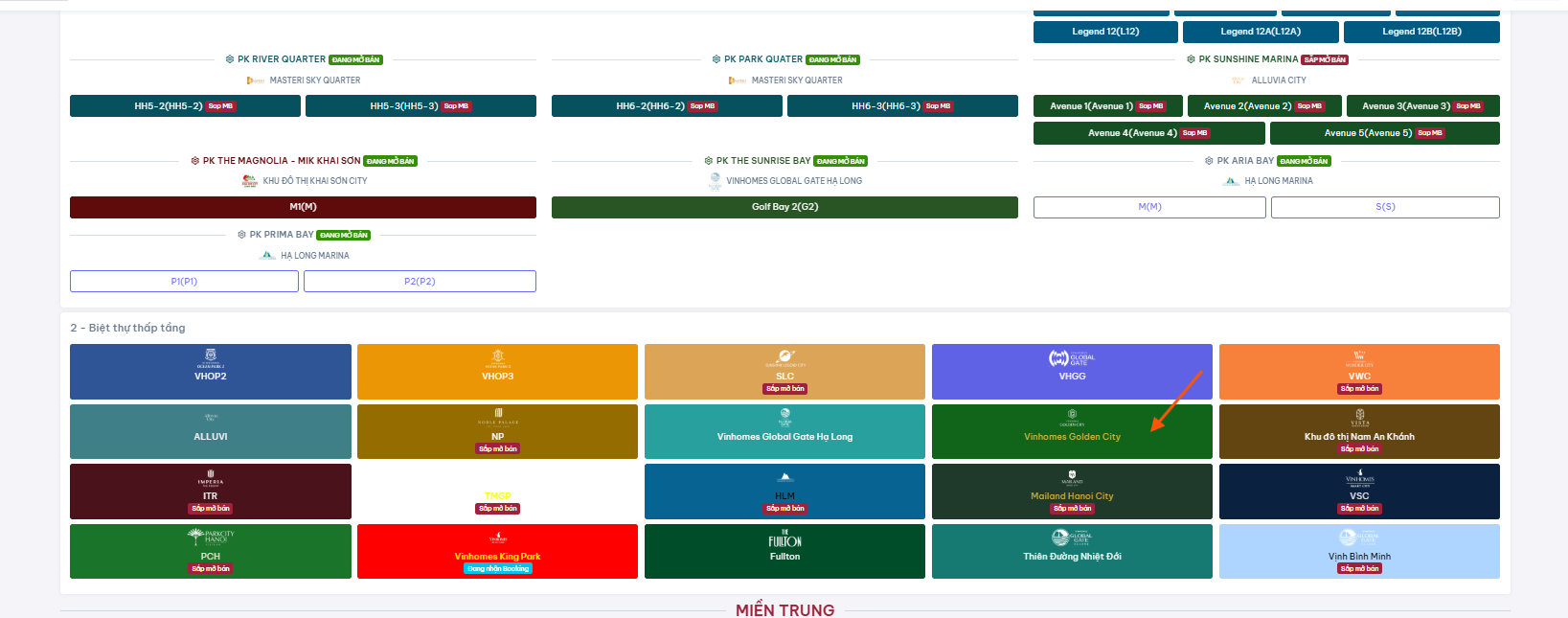Open the Avenue 4(Avenue 4) block
Image resolution: width=1568 pixels, height=618 pixels.
coord(1149,133)
